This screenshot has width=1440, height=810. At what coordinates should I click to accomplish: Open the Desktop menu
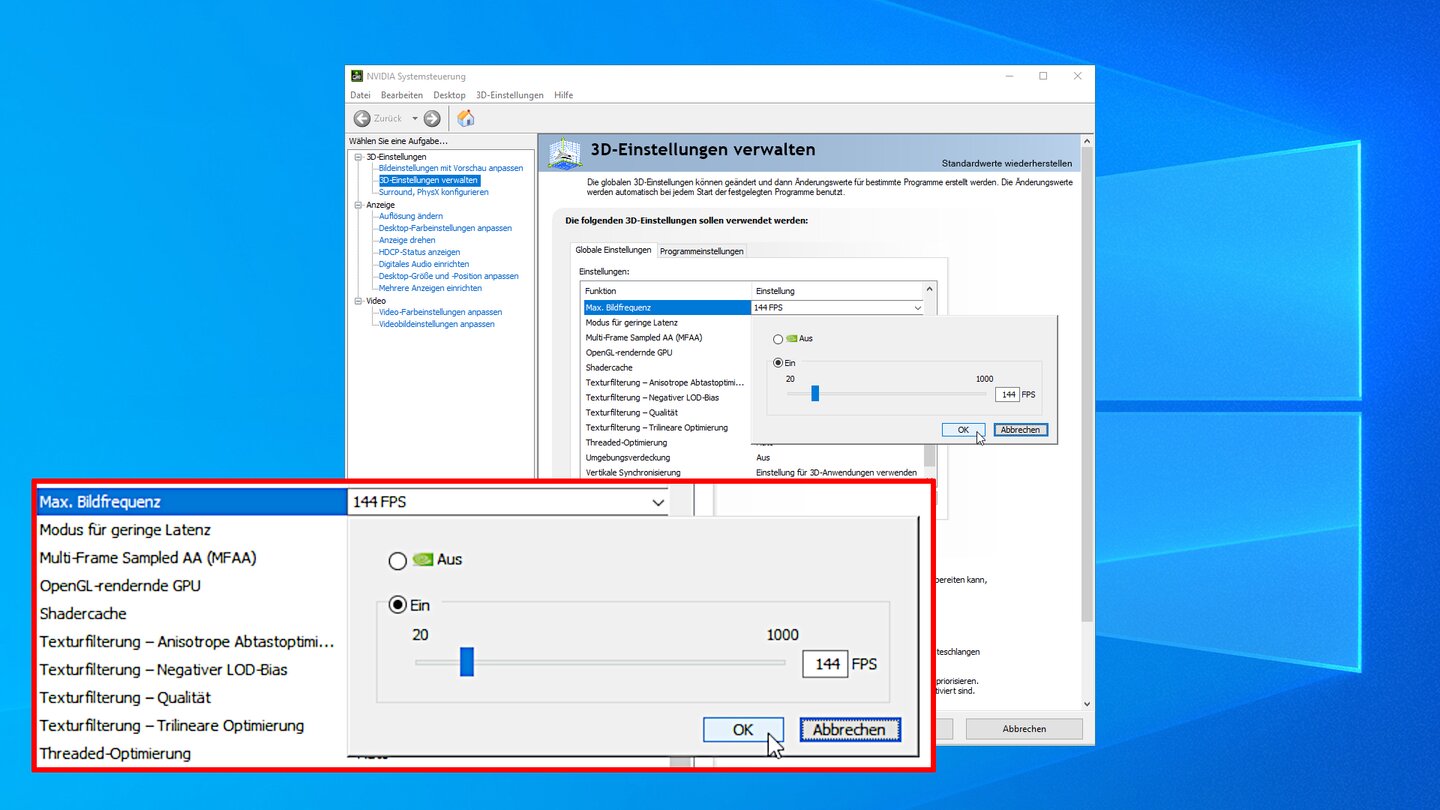[x=449, y=95]
